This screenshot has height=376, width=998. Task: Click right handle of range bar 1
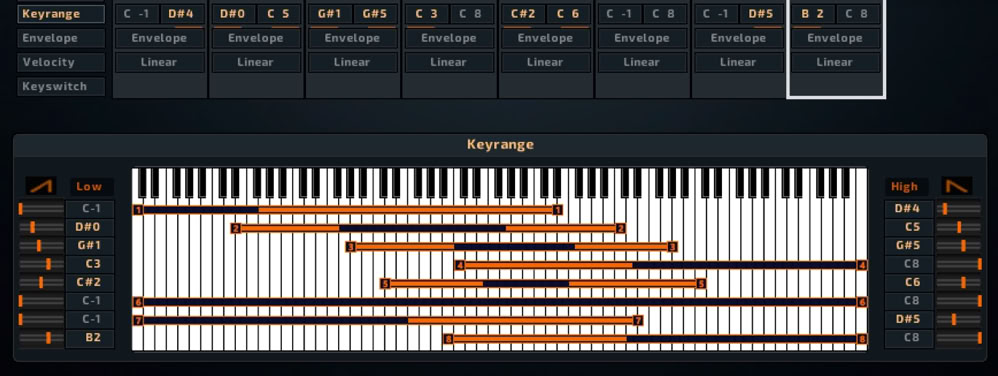558,210
